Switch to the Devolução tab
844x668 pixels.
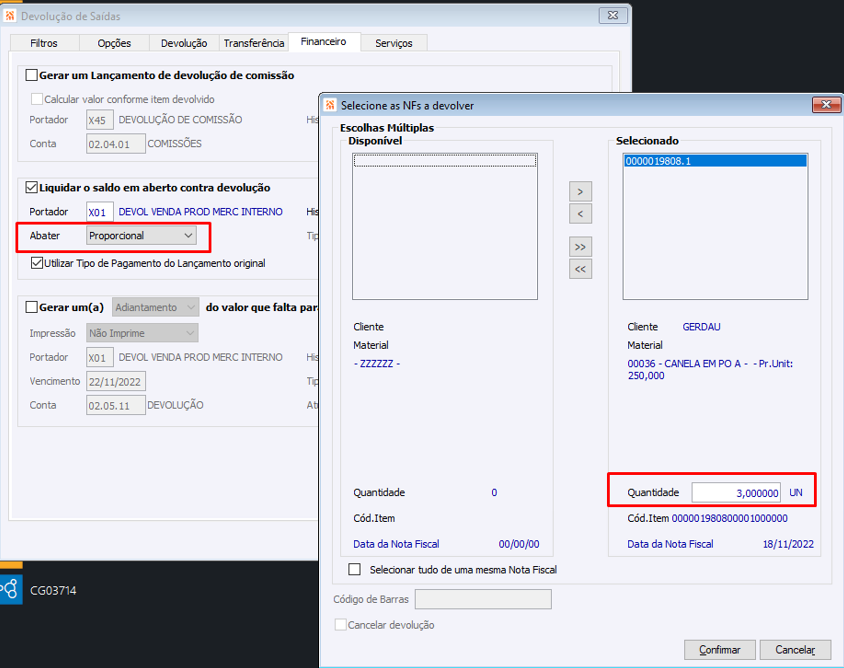pyautogui.click(x=184, y=43)
